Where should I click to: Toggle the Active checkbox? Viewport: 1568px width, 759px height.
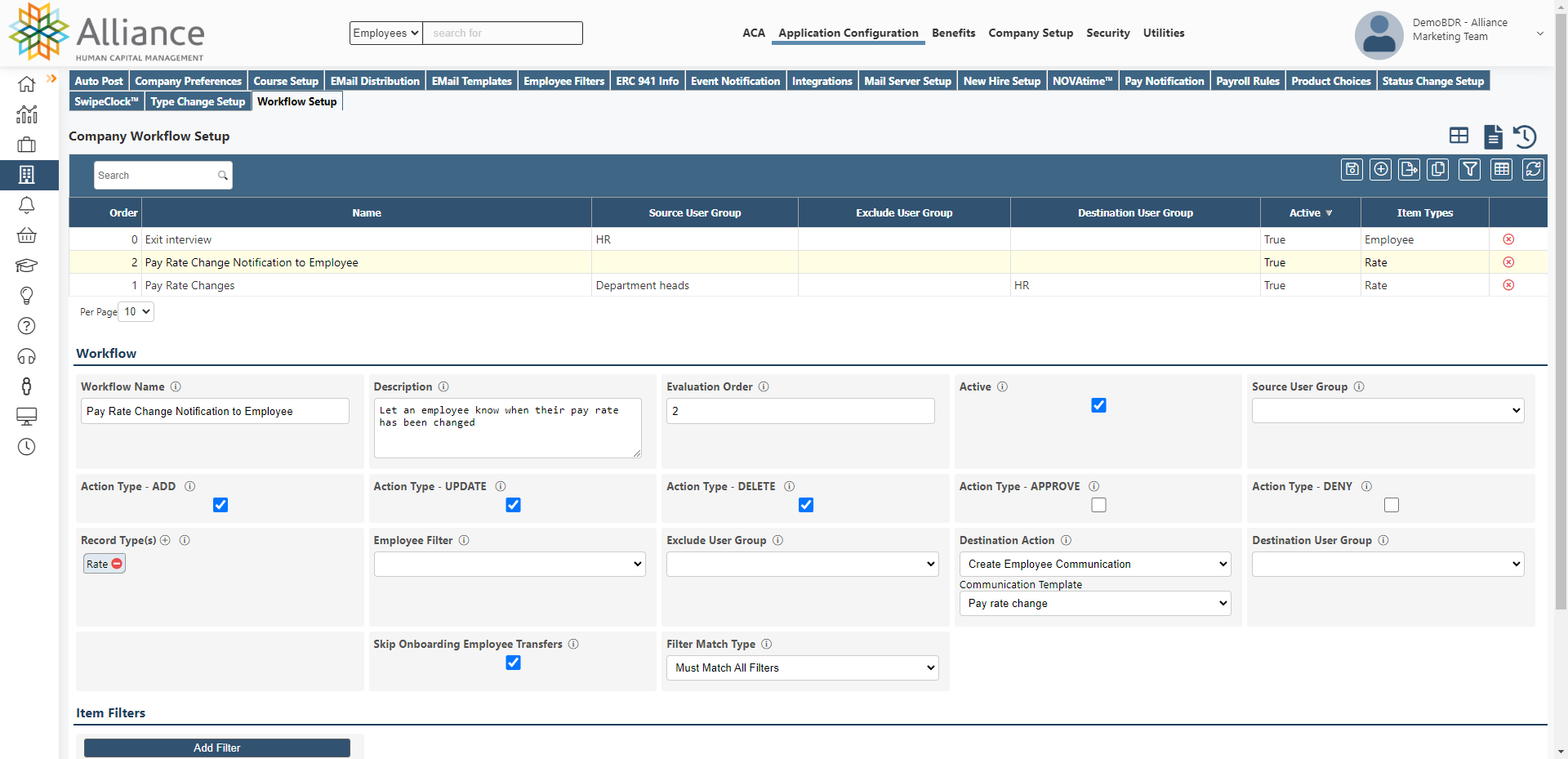point(1099,405)
